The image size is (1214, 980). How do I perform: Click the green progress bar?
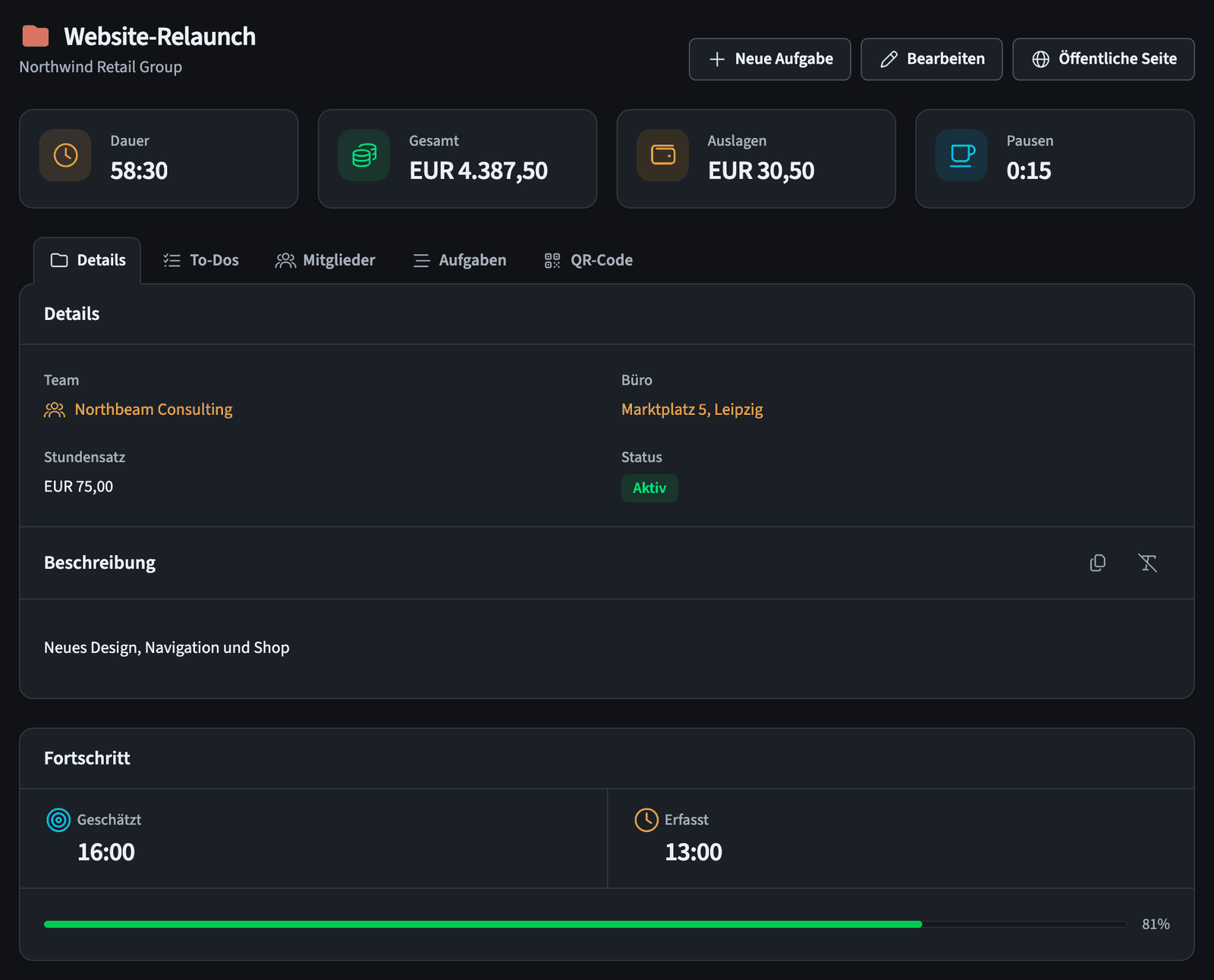coord(483,924)
